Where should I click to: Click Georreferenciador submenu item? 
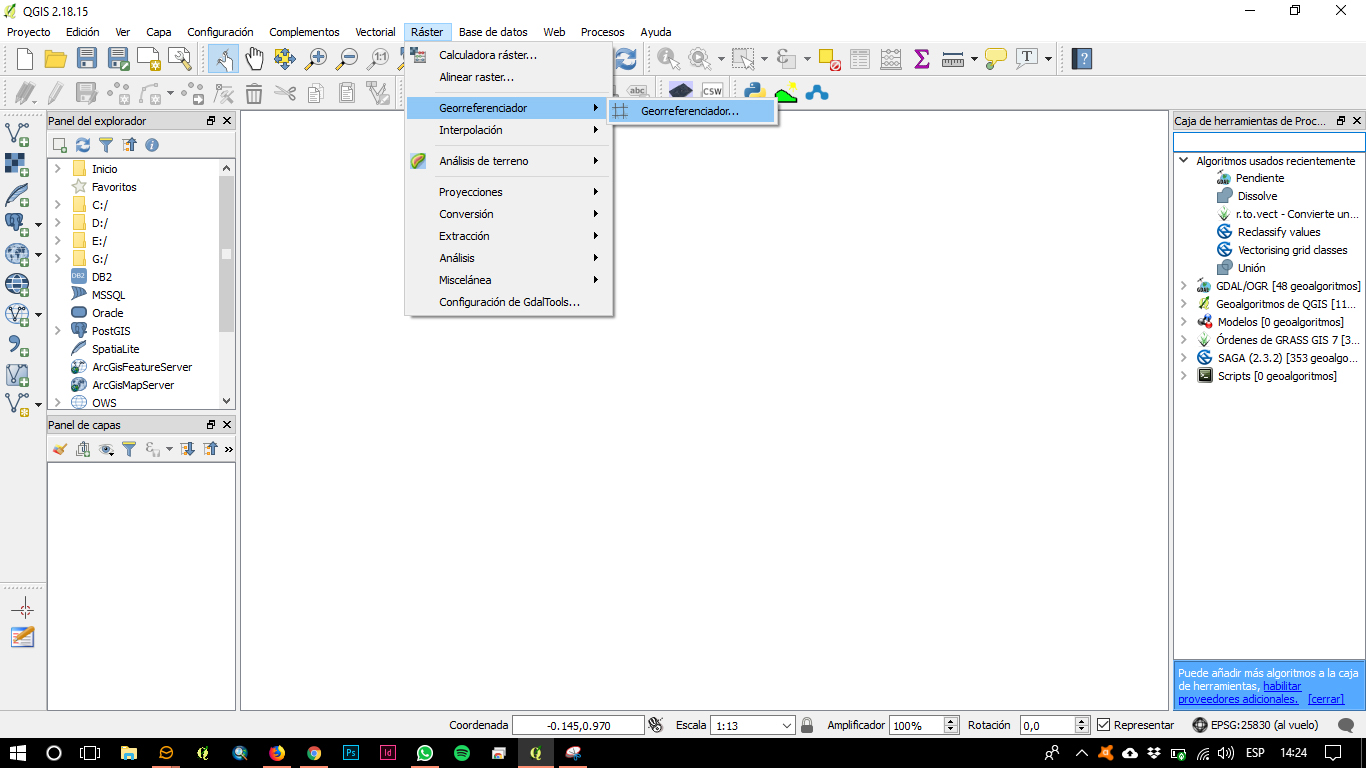(691, 111)
